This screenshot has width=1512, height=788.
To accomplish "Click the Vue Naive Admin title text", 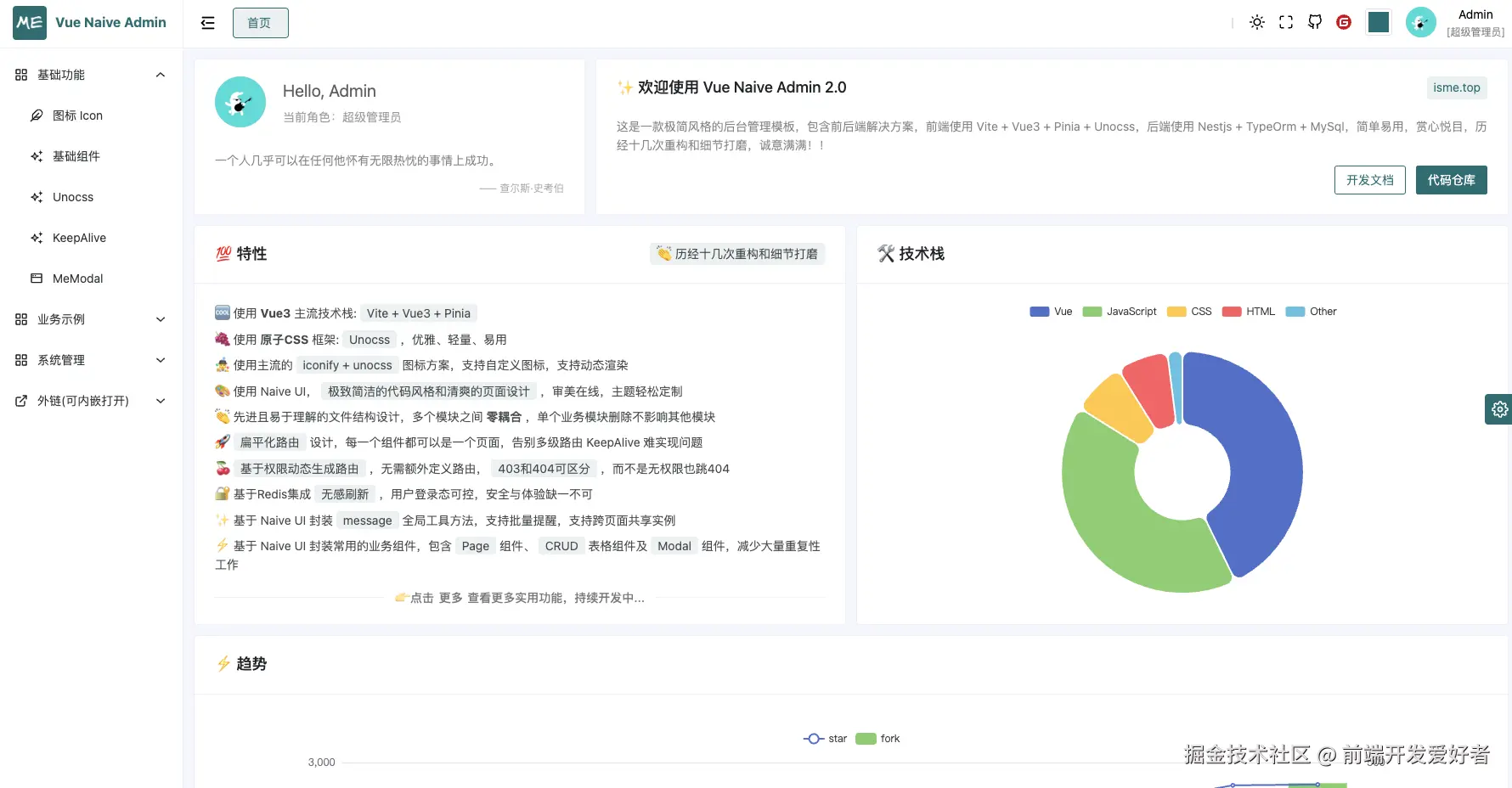I will (x=110, y=23).
